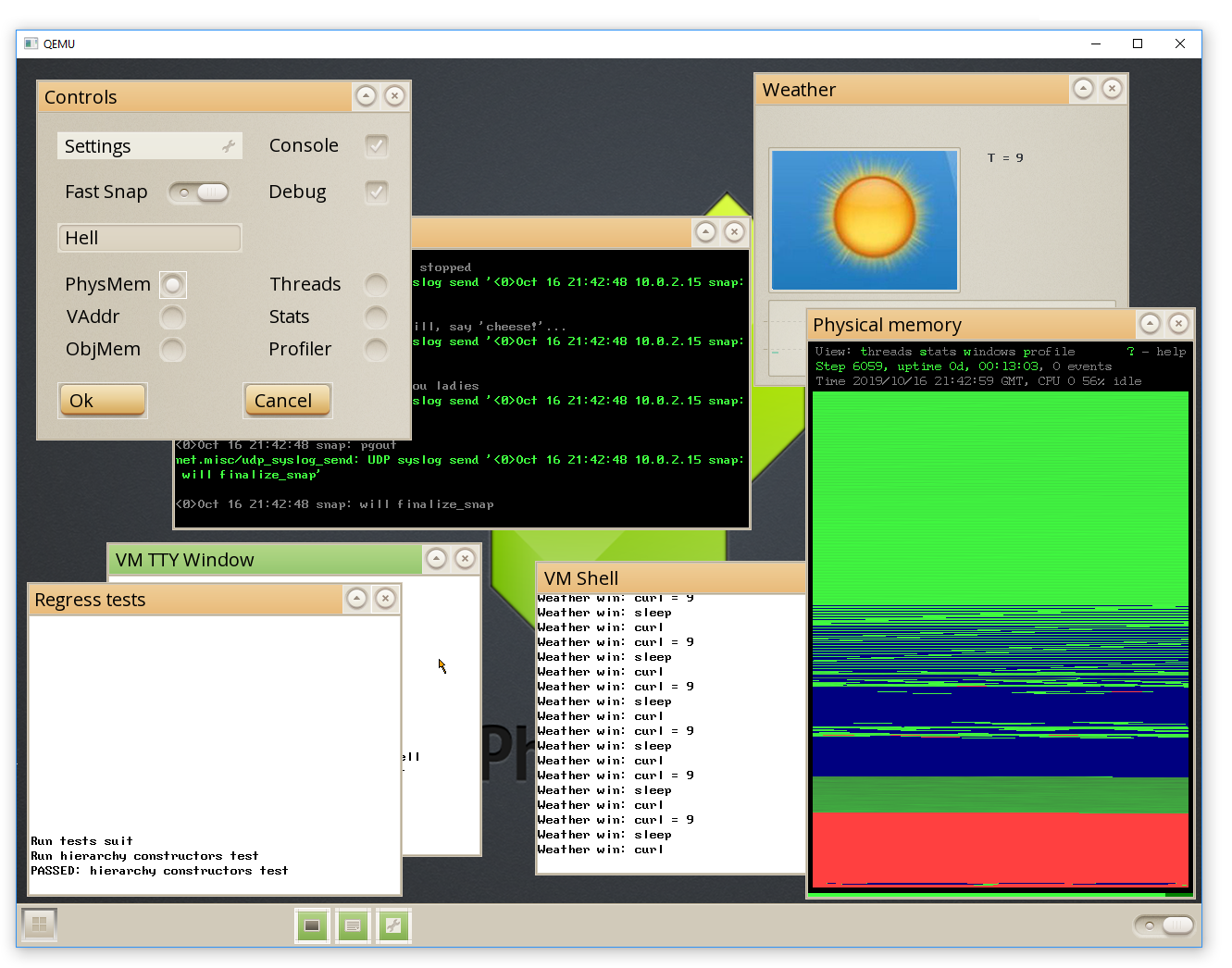Viewport: 1232px width, 968px height.
Task: Flip the toggle switch in bottom taskbar
Action: (1165, 925)
